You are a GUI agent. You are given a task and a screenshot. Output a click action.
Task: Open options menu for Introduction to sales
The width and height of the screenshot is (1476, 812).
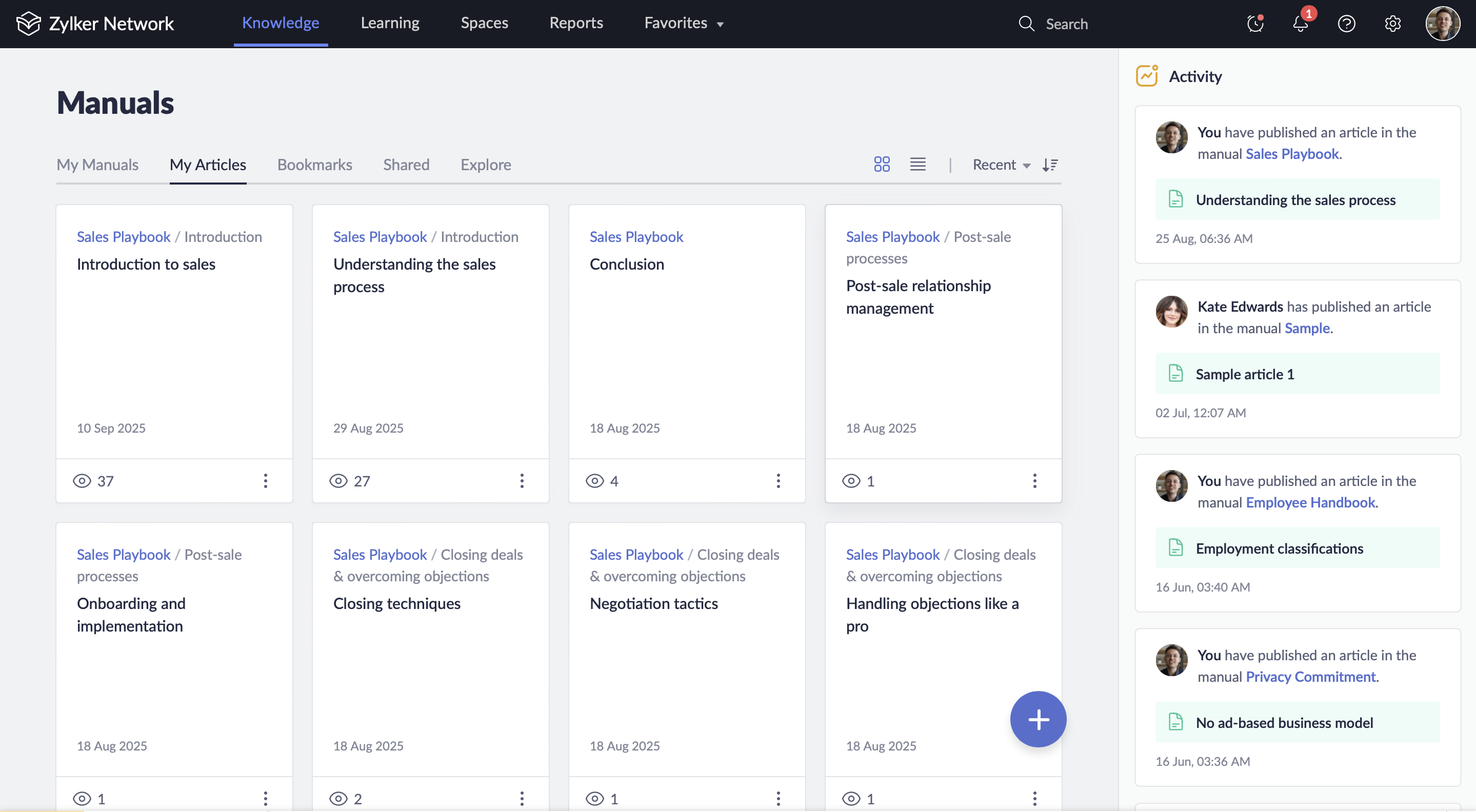coord(265,481)
